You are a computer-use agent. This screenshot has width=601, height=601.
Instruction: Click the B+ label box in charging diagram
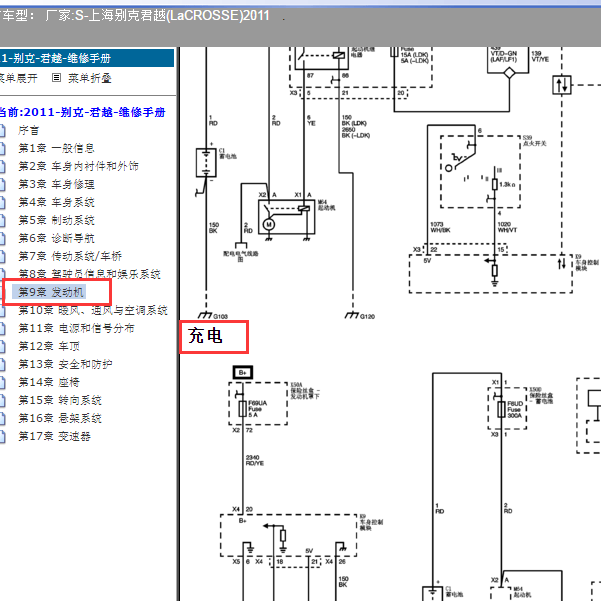(x=243, y=372)
